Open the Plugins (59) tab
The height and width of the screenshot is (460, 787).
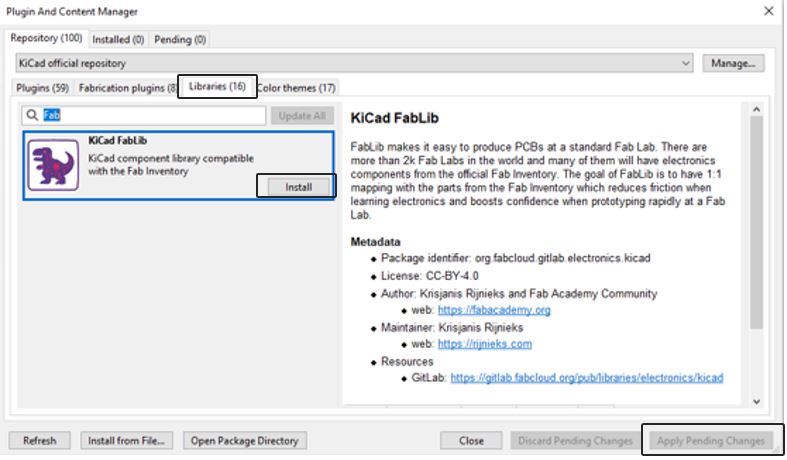(x=40, y=88)
